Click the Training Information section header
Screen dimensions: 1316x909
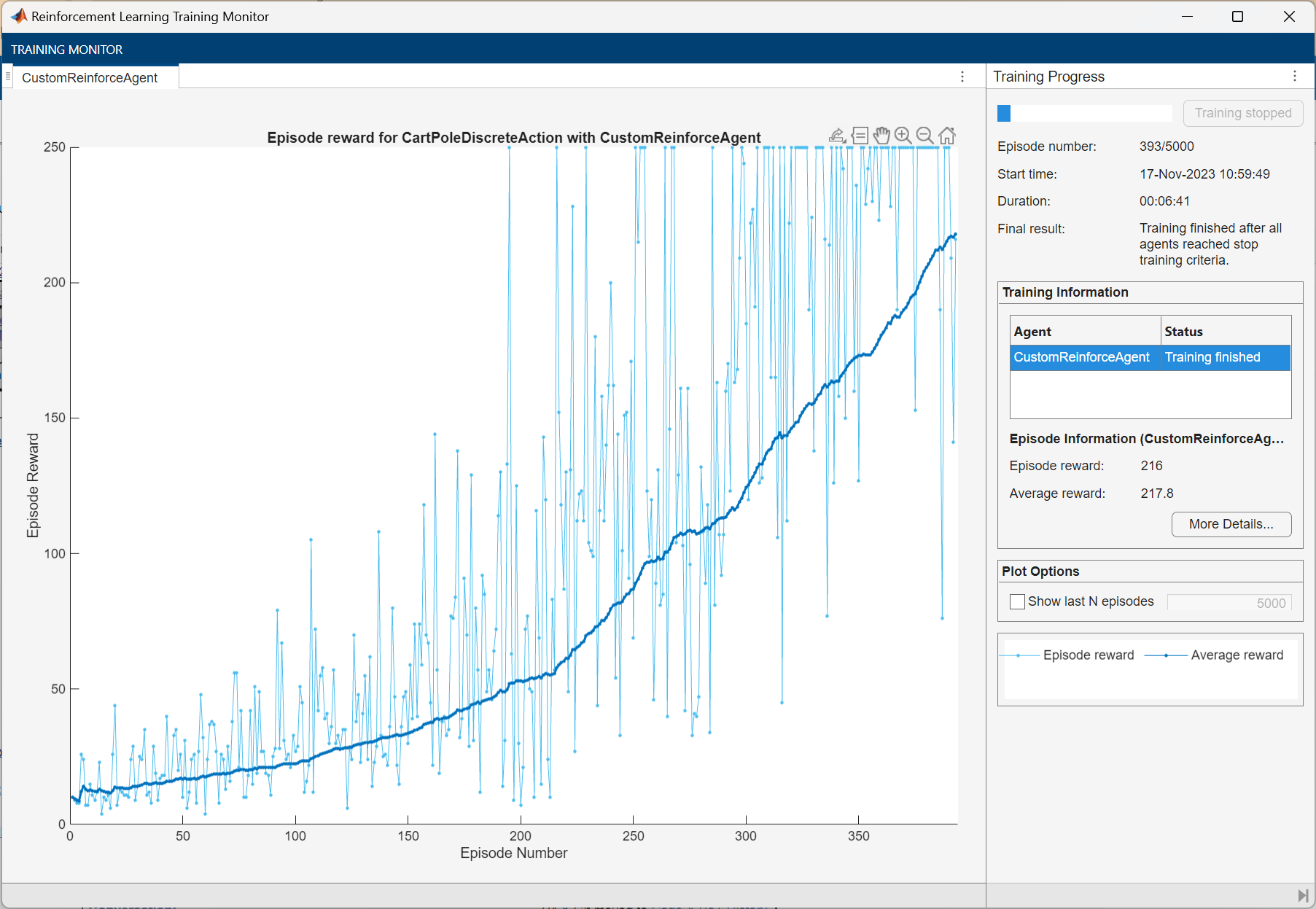[1065, 292]
